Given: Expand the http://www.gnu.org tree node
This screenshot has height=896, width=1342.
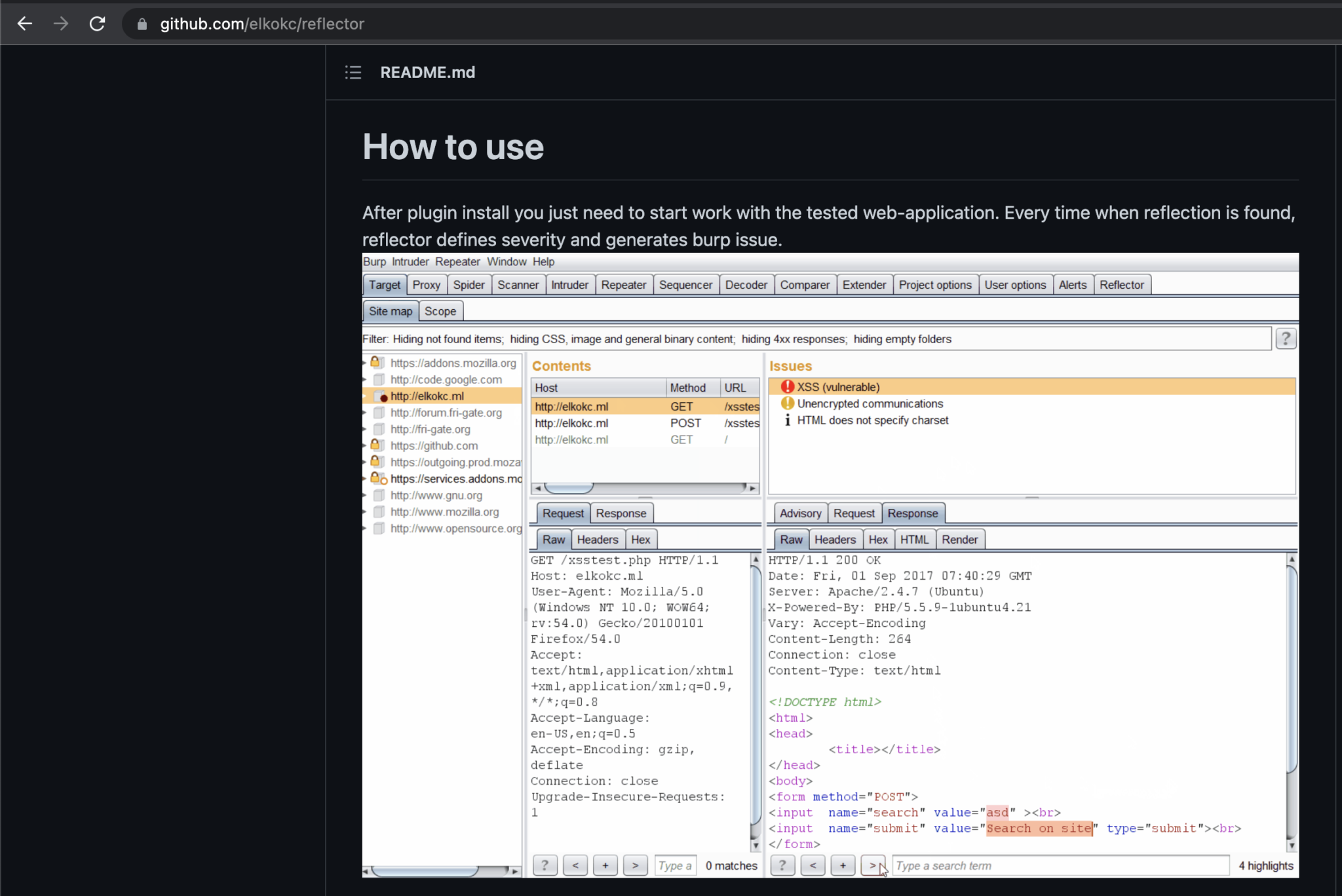Looking at the screenshot, I should 365,495.
